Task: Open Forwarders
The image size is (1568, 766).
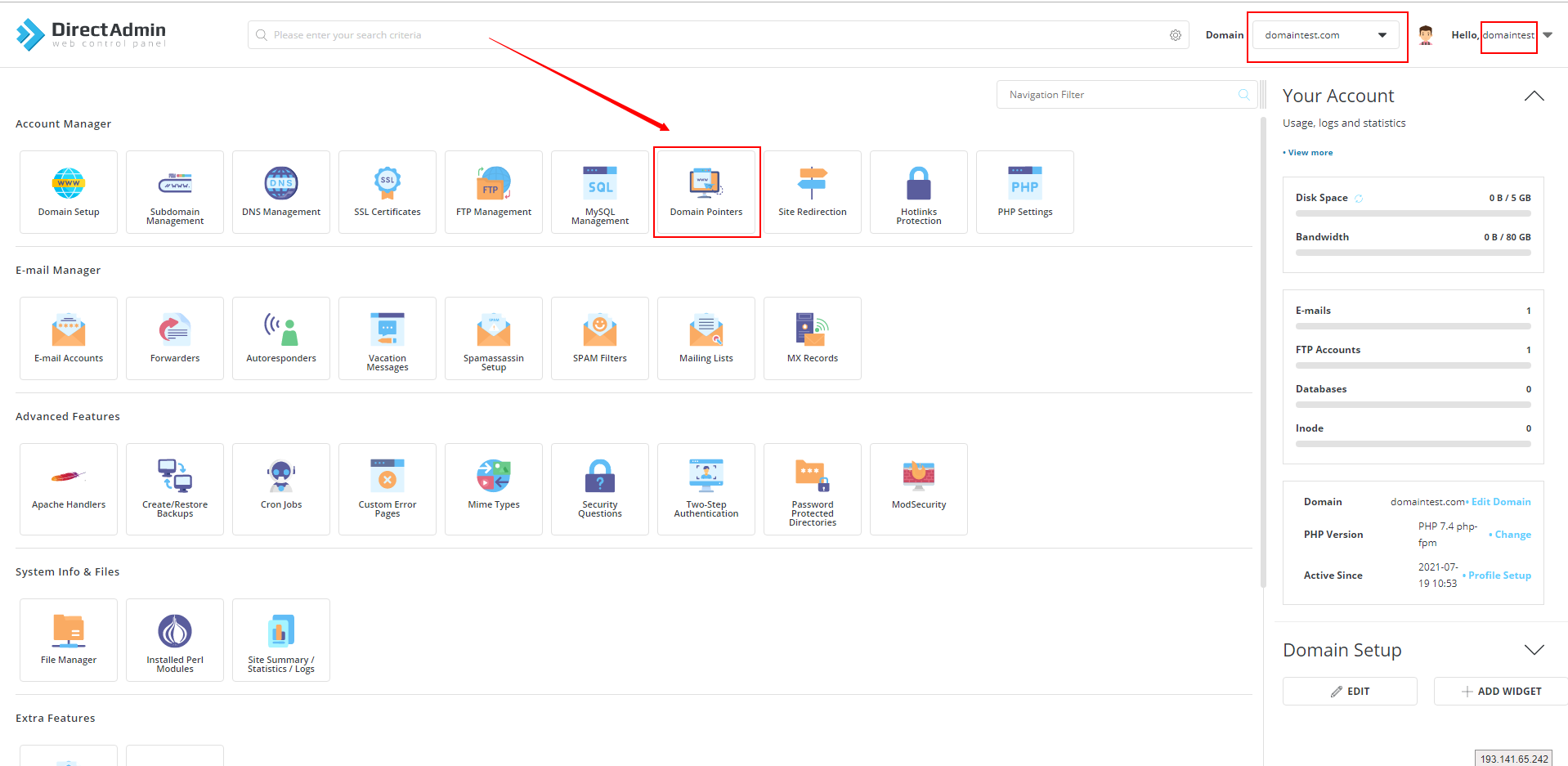Action: pos(175,338)
